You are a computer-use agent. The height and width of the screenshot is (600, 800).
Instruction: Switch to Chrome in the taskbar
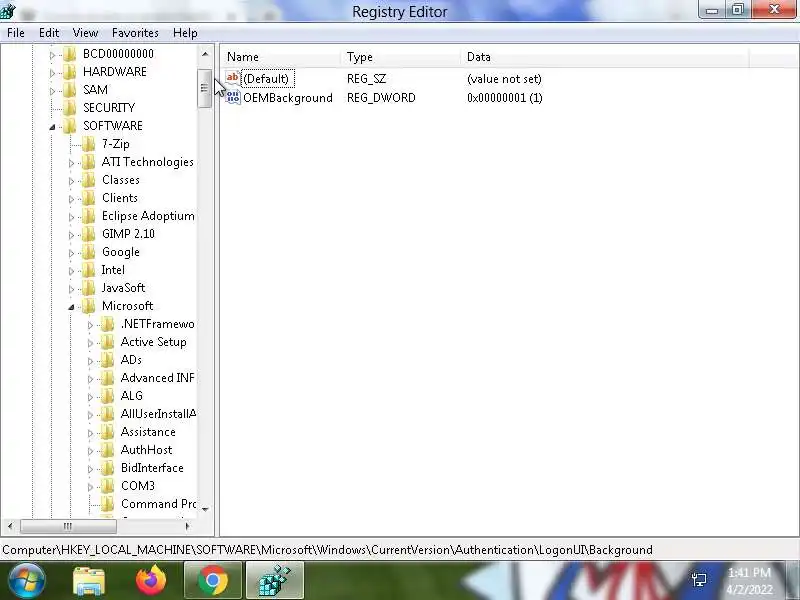pos(213,580)
